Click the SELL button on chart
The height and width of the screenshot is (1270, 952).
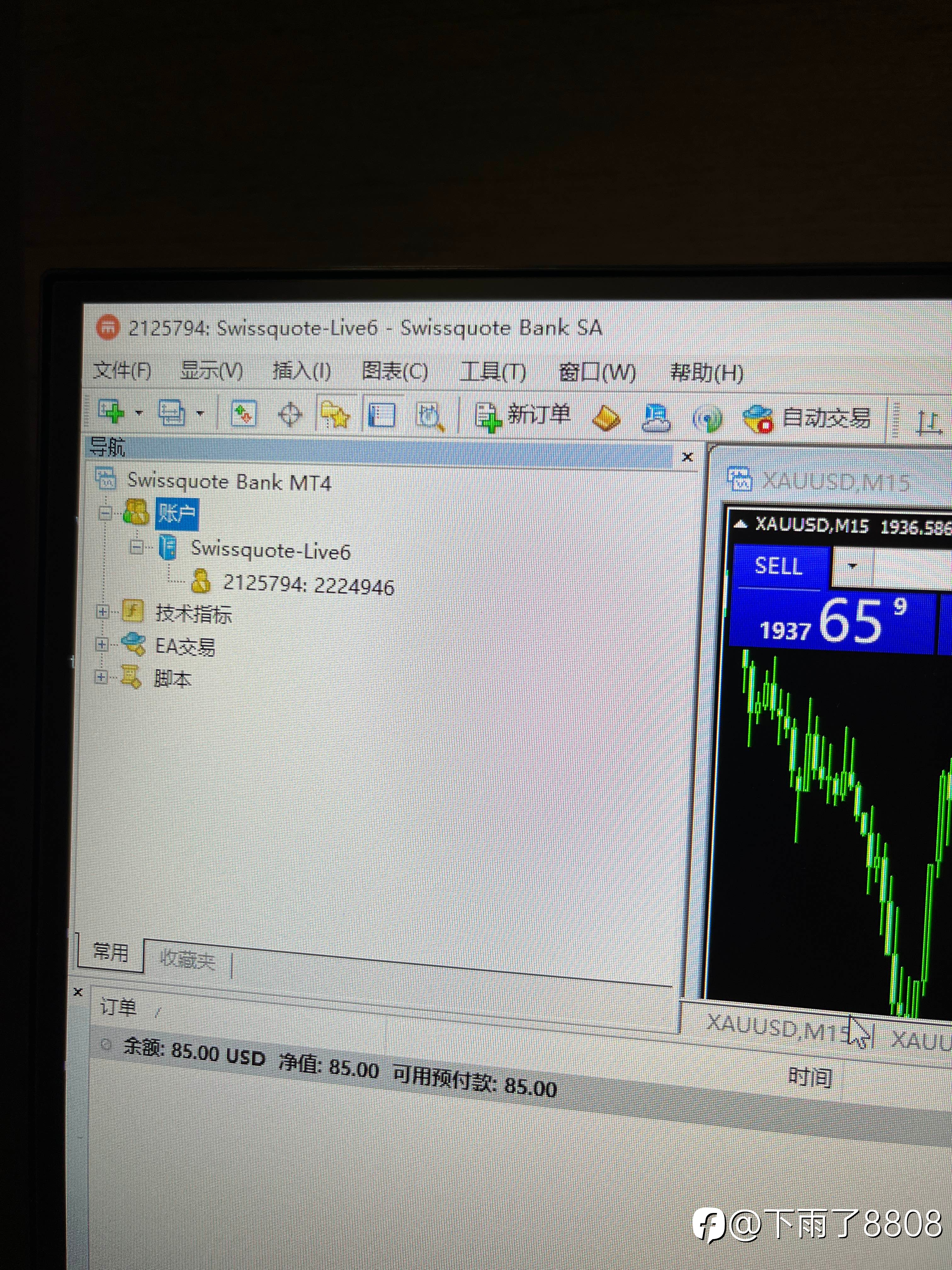[x=779, y=566]
